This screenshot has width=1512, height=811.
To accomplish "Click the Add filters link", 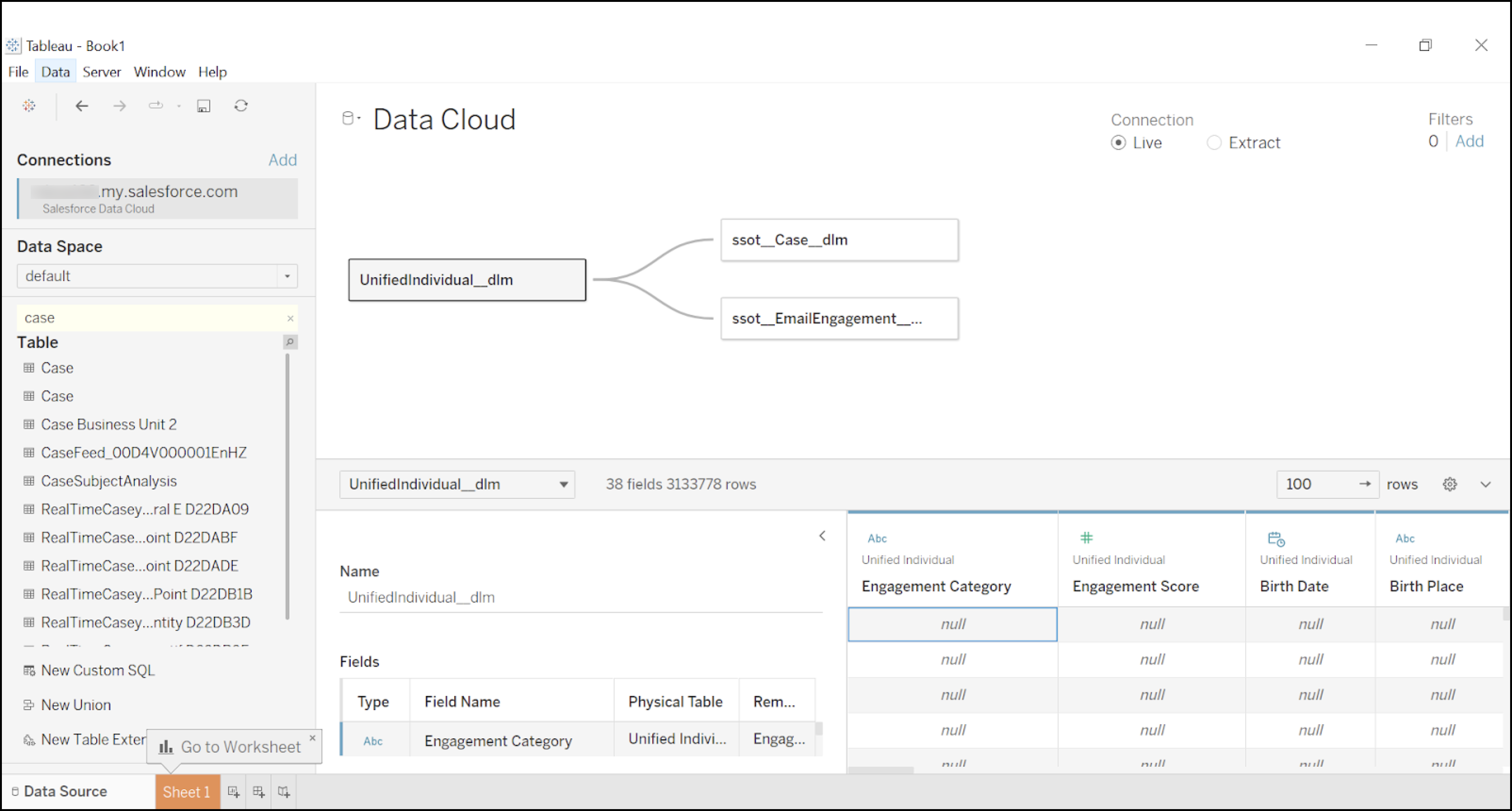I will point(1469,141).
